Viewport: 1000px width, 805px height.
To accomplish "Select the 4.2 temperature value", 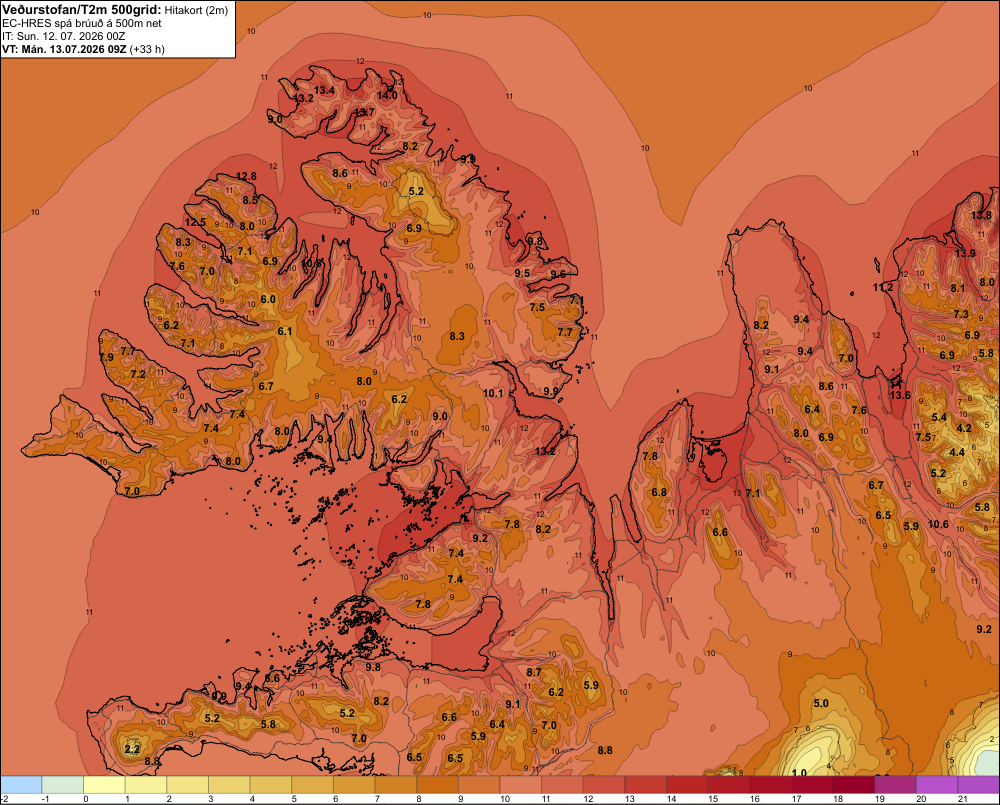I will click(x=964, y=428).
